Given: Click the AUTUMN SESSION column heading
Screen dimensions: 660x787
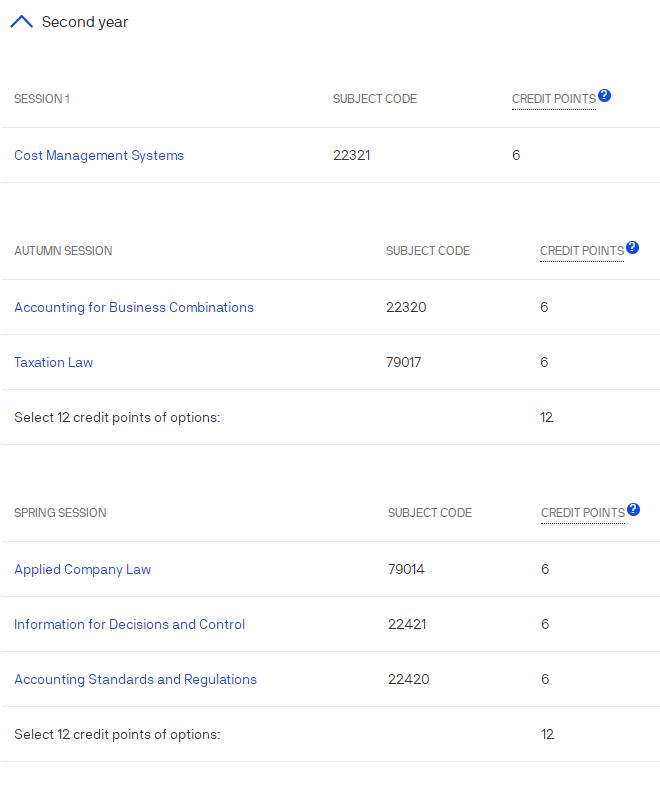Looking at the screenshot, I should (63, 251).
